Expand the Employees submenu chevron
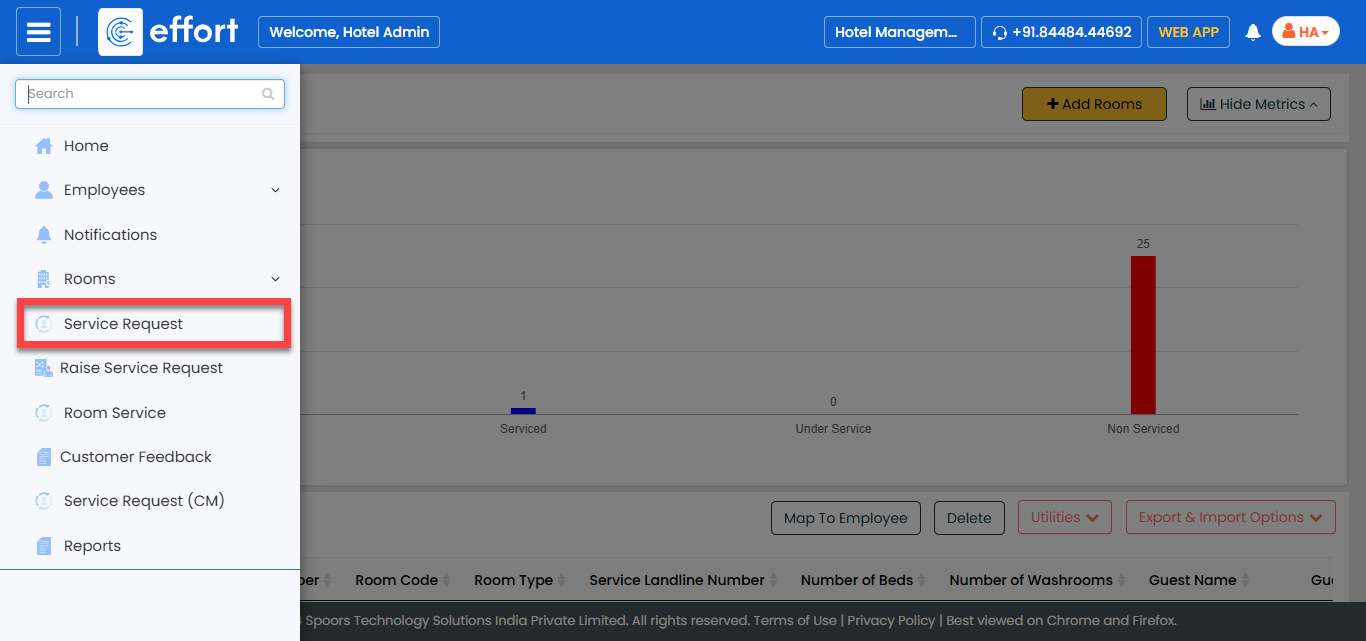 click(275, 190)
